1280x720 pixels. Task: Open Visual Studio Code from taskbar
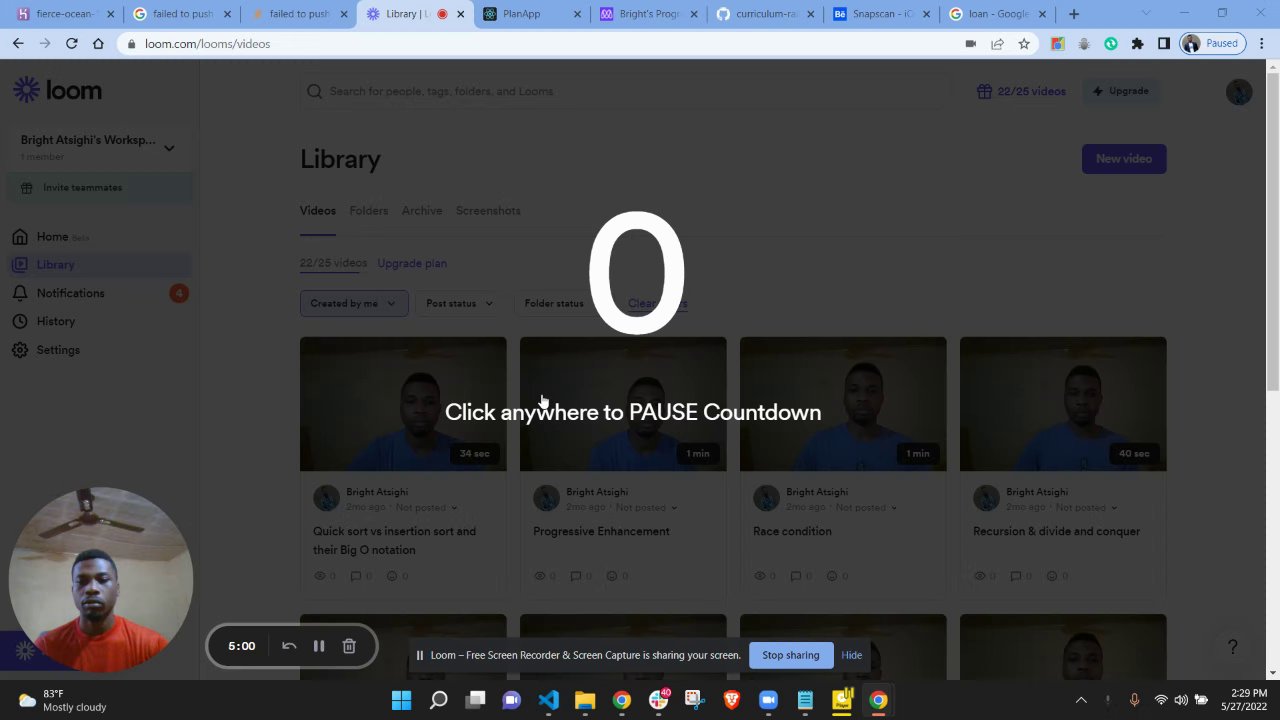click(548, 700)
